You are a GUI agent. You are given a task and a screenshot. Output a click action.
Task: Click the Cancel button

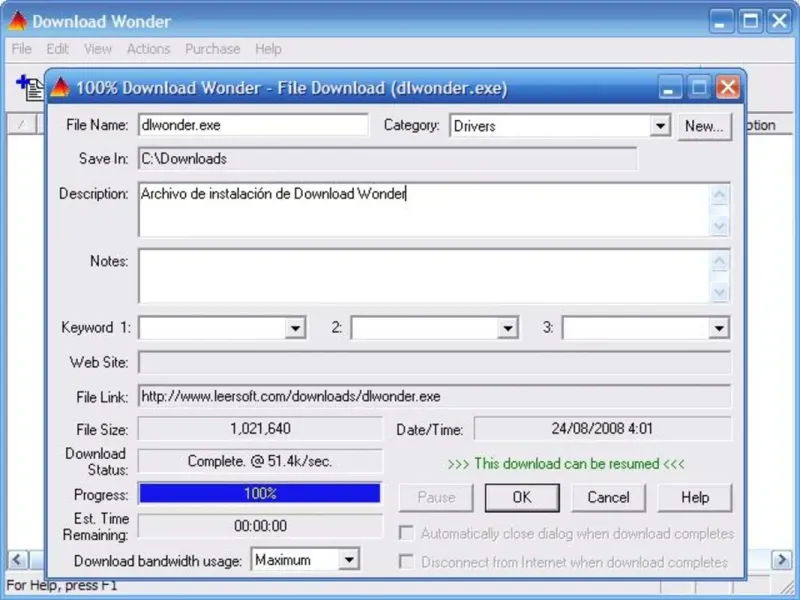click(x=608, y=497)
